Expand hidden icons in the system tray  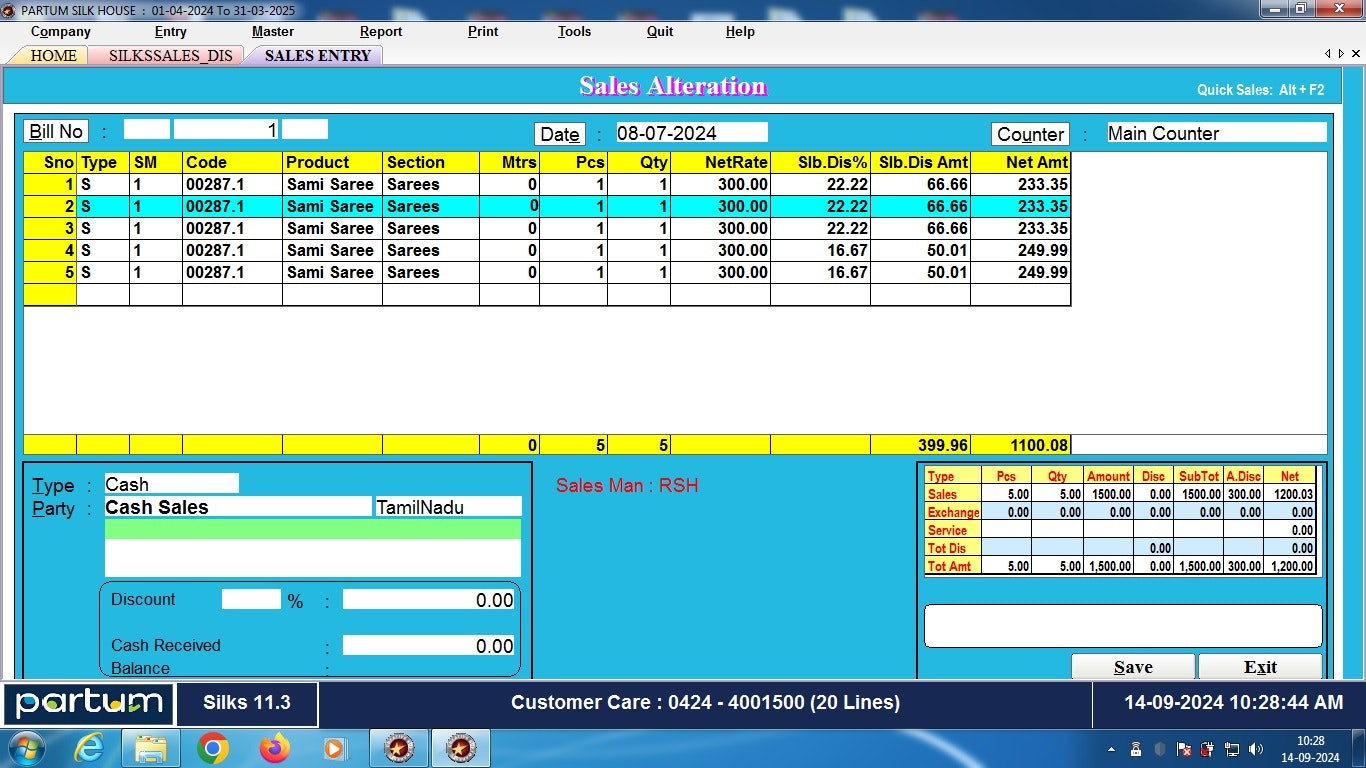[x=1112, y=749]
